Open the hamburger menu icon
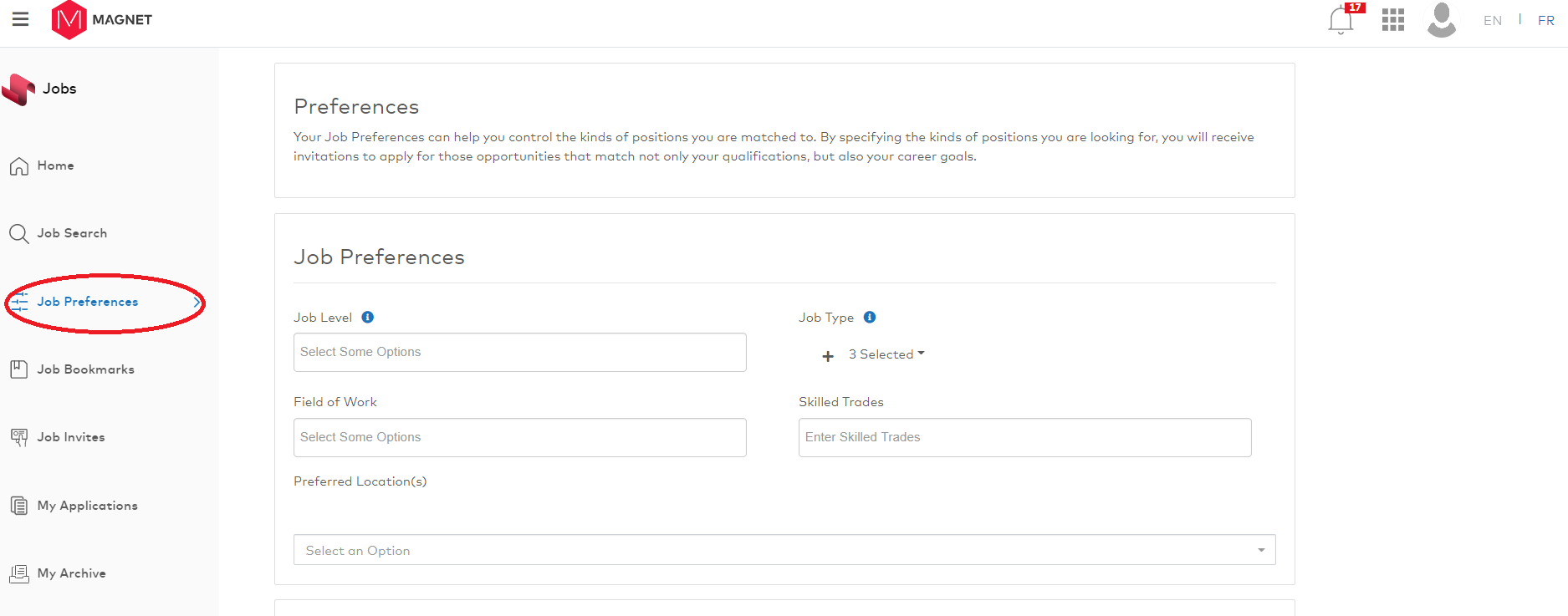The height and width of the screenshot is (616, 1568). tap(20, 19)
